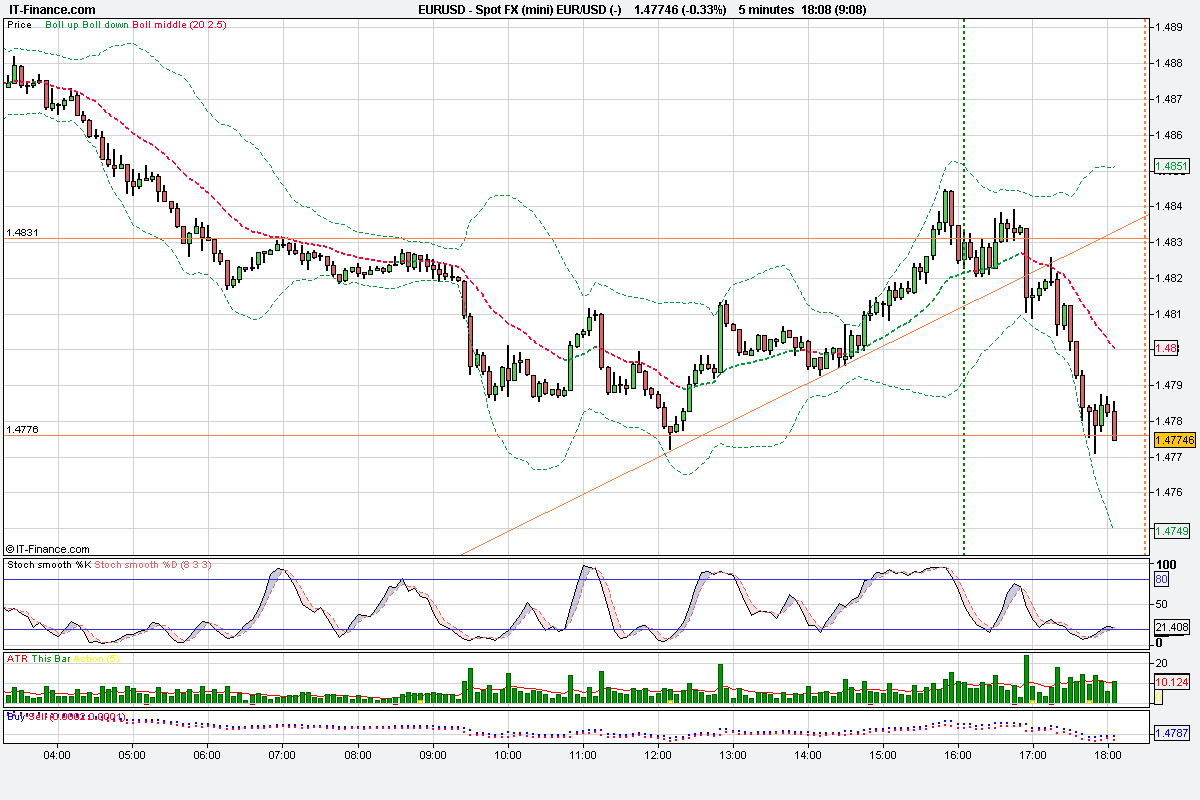
Task: Click the "1.479" price axis label
Action: click(1170, 385)
